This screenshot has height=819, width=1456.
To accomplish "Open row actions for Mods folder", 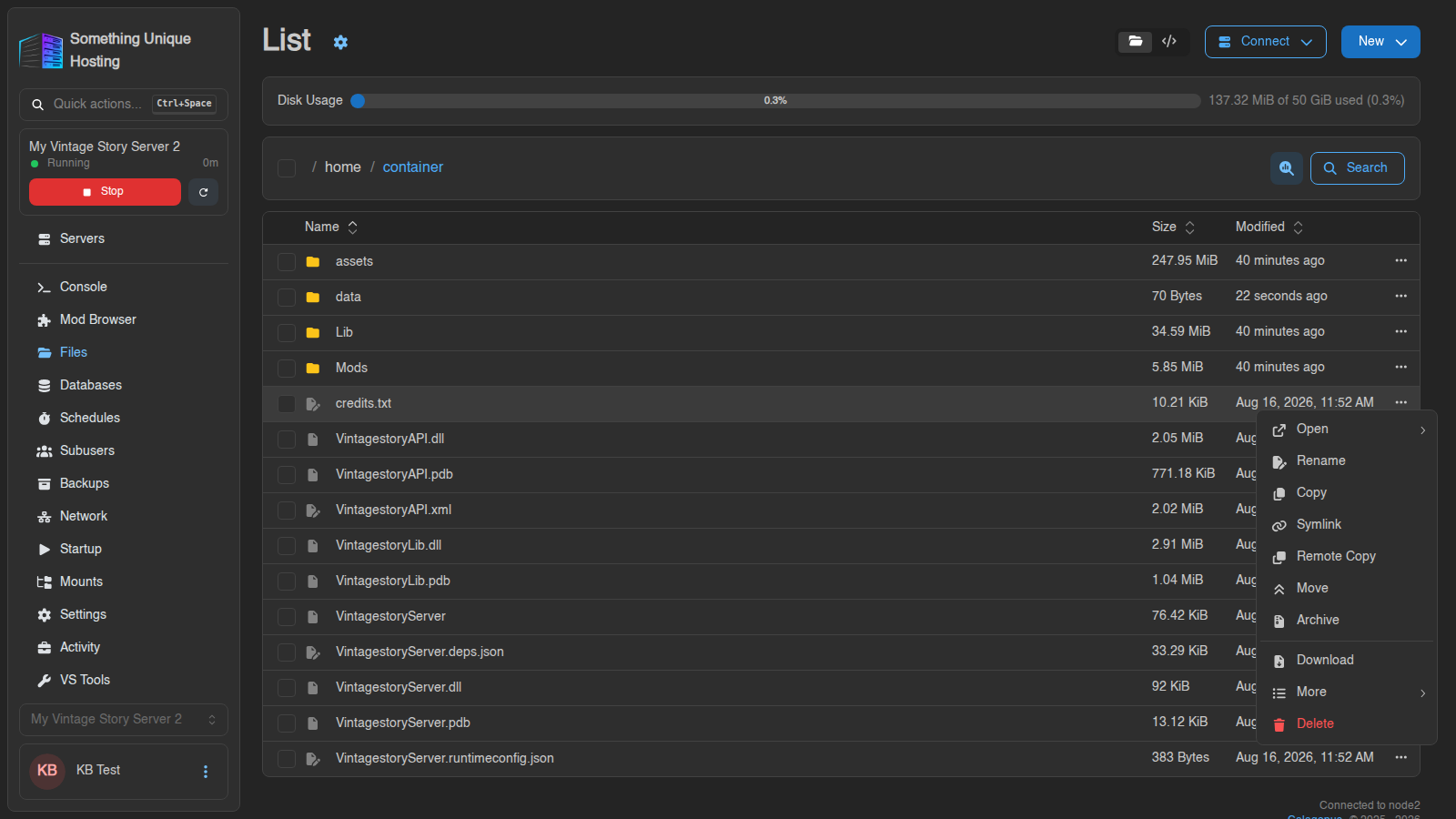I will (x=1401, y=368).
